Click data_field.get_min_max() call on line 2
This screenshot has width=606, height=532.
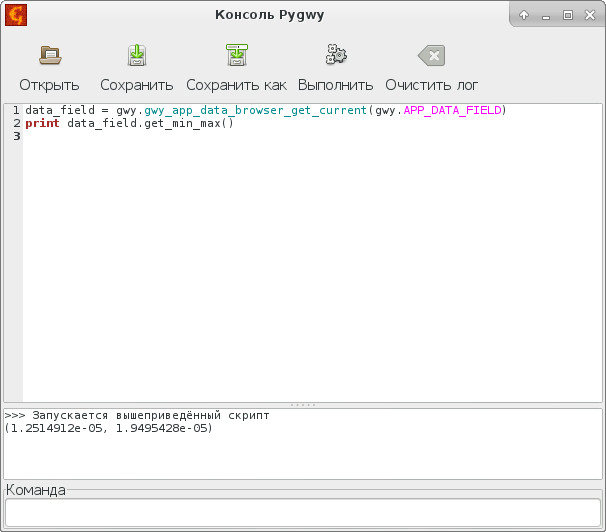[150, 124]
